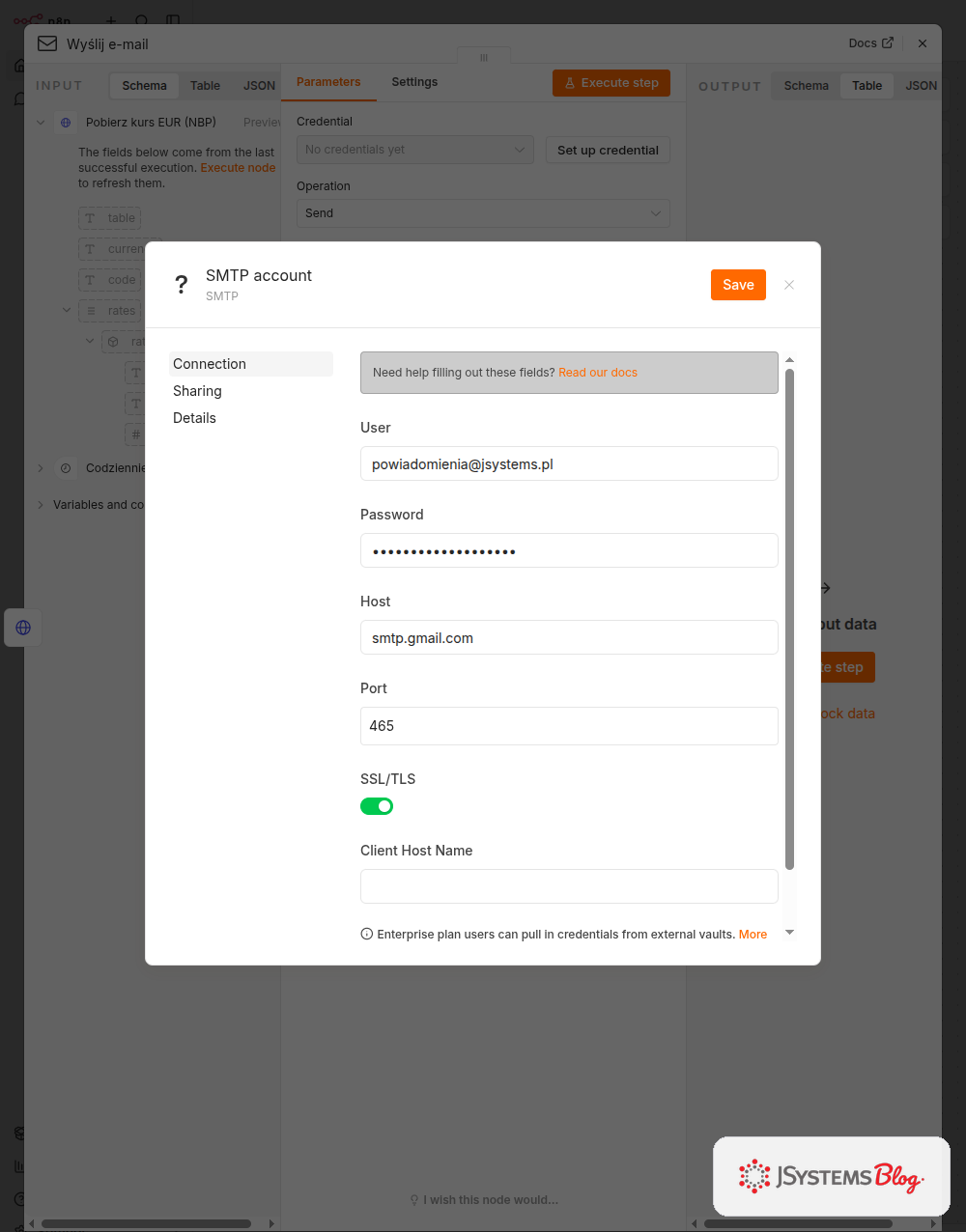Image resolution: width=966 pixels, height=1232 pixels.
Task: Open the Credential dropdown
Action: 415,150
